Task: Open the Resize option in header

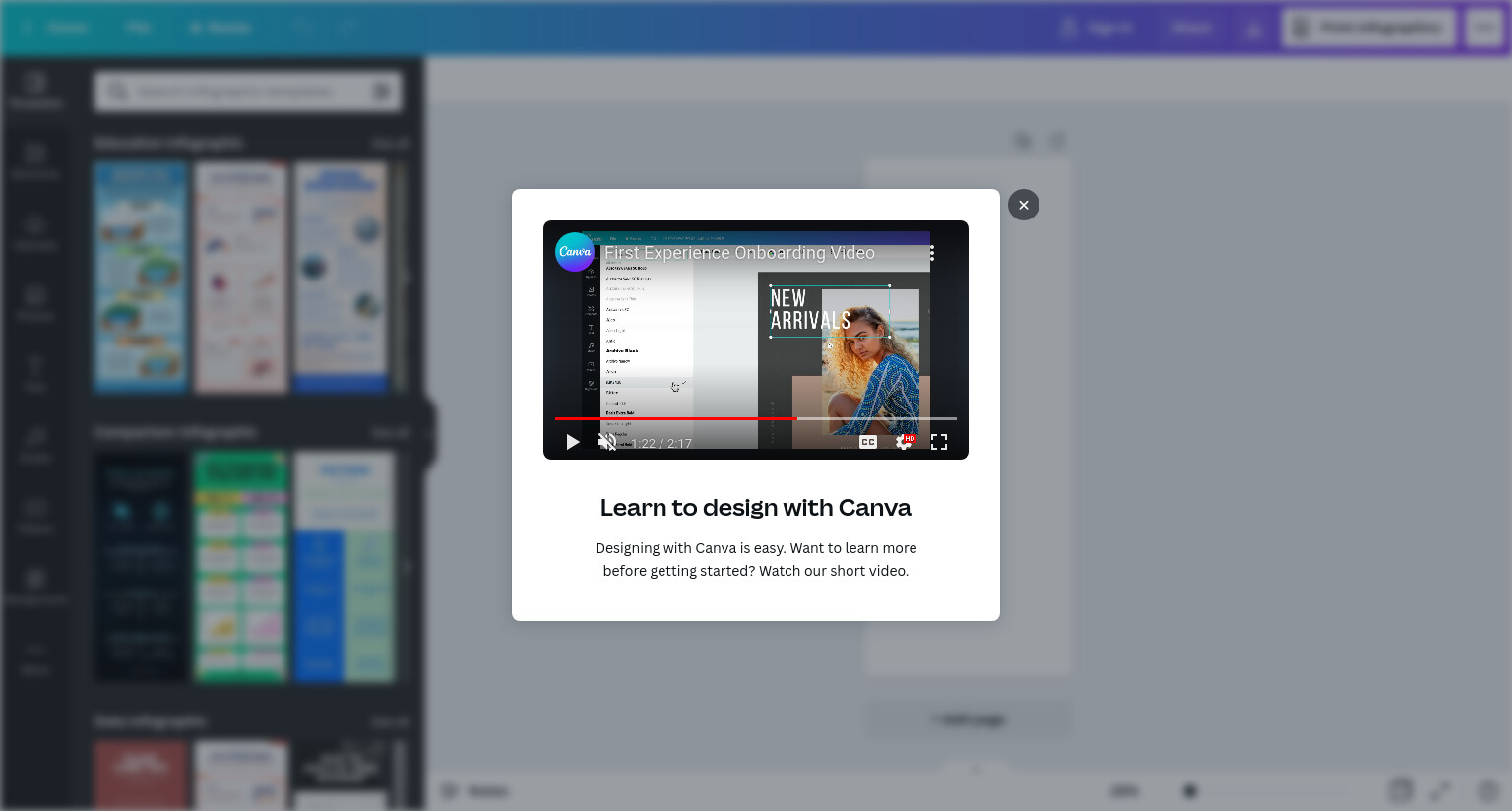Action: coord(220,28)
